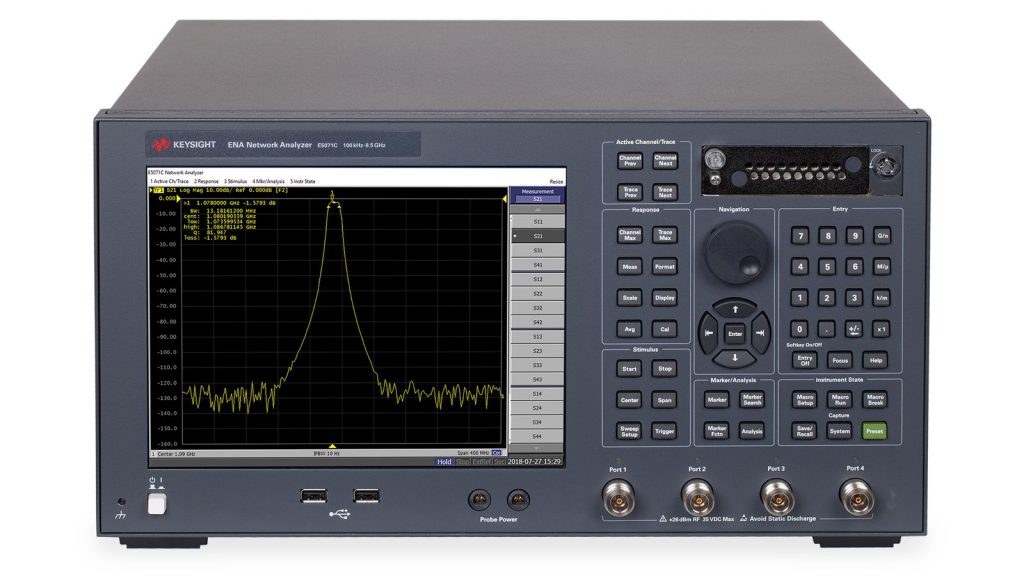
Task: Open measurement settings with Meas key
Action: click(630, 266)
